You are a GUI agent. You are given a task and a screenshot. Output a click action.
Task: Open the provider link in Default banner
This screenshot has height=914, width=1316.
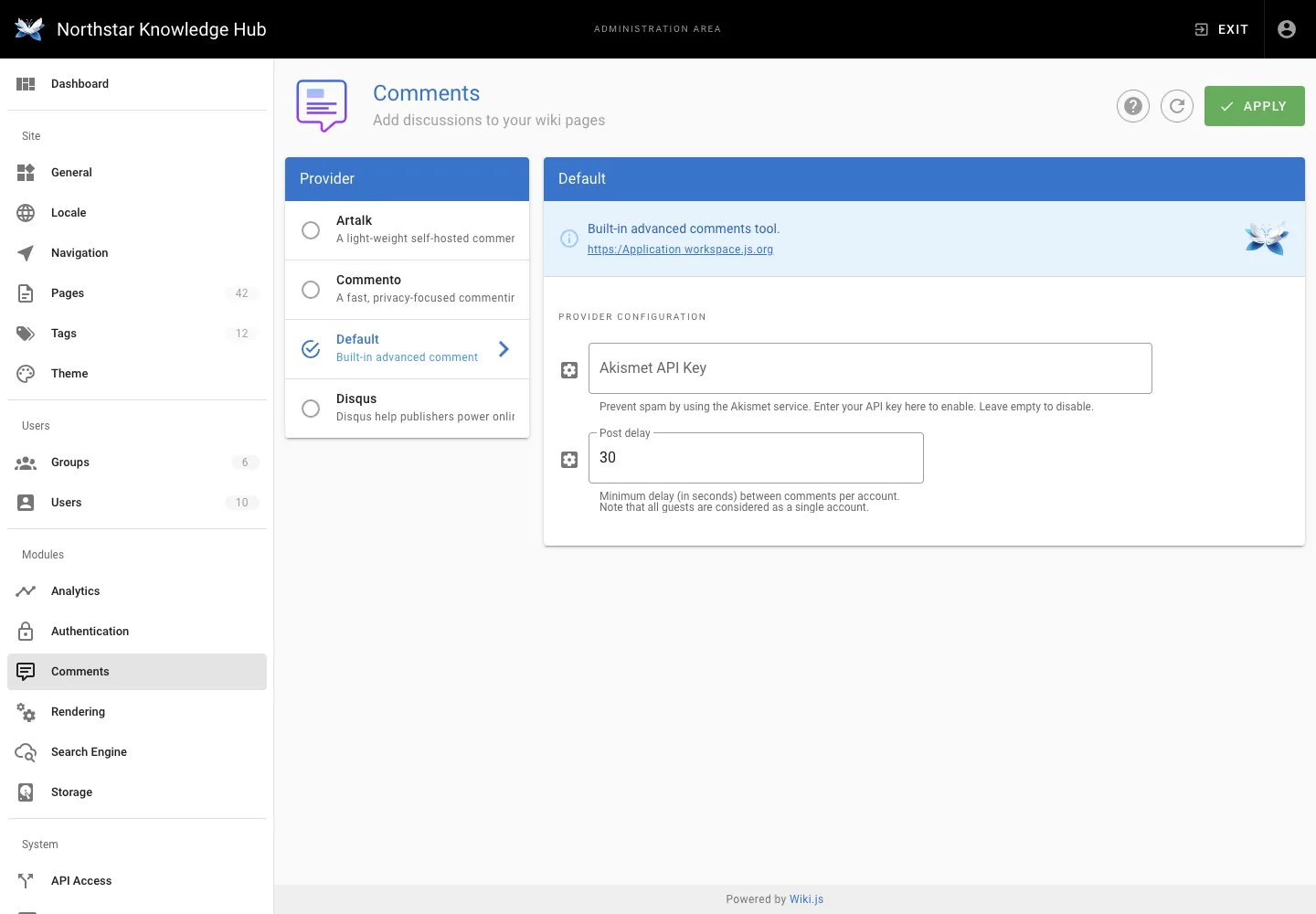(x=680, y=250)
